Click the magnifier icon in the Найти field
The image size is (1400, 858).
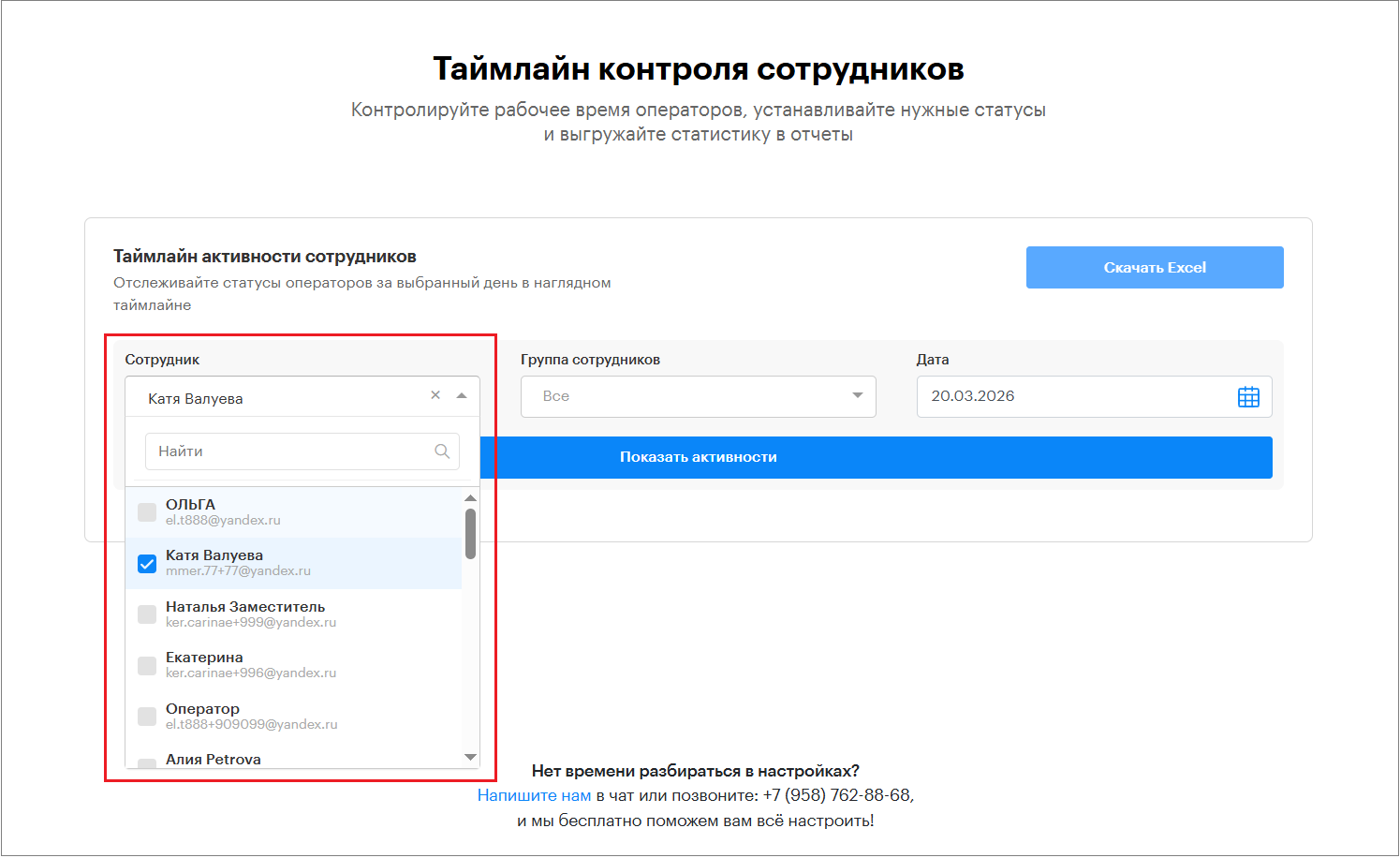pyautogui.click(x=442, y=451)
